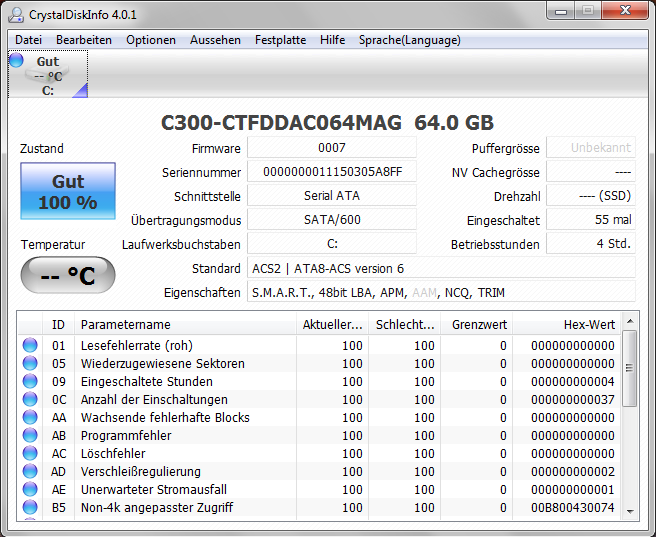656x537 pixels.
Task: Click the Laufwerksbuchstaben C: field
Action: [x=332, y=243]
